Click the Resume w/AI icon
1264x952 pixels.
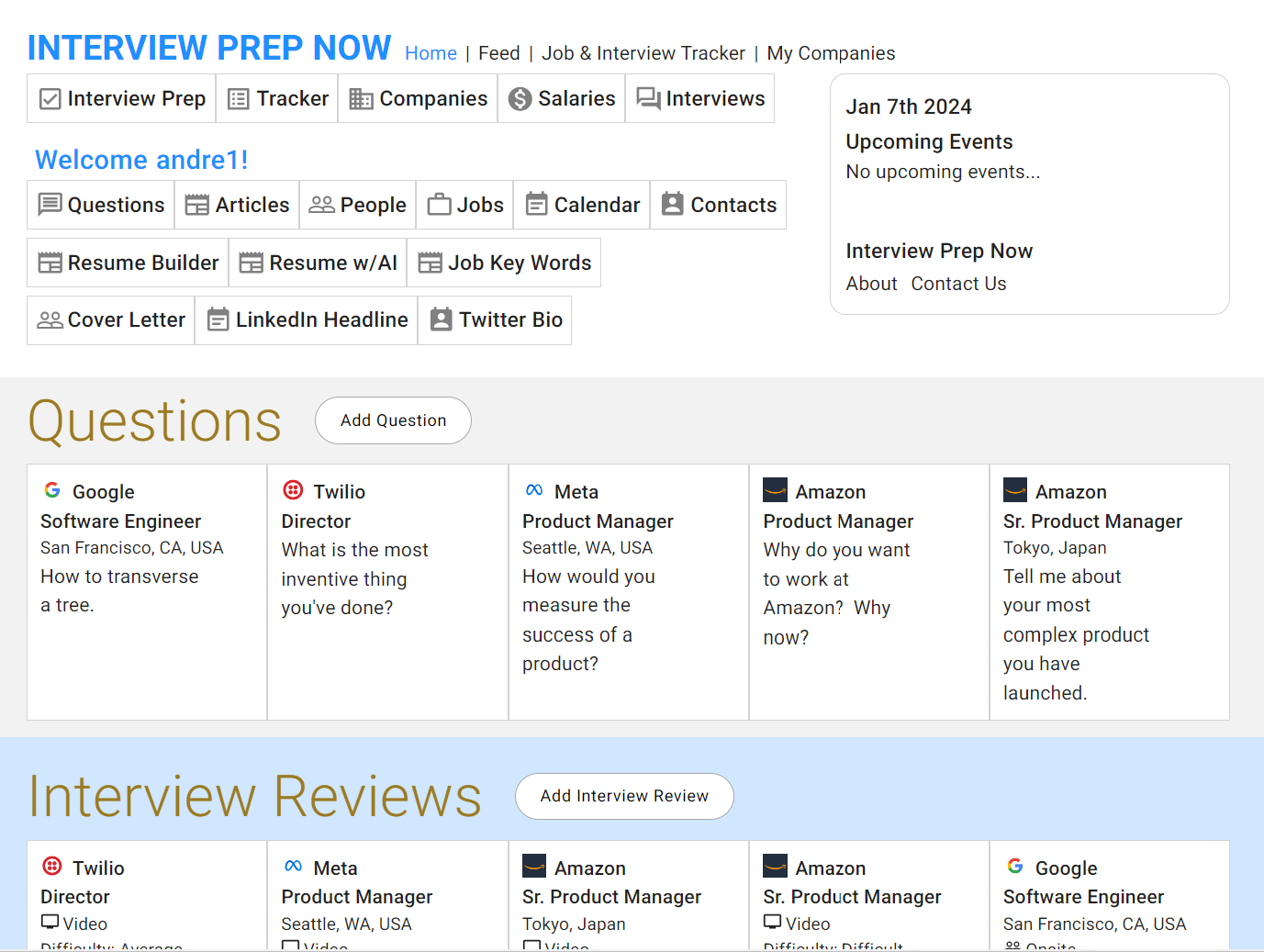click(x=252, y=263)
